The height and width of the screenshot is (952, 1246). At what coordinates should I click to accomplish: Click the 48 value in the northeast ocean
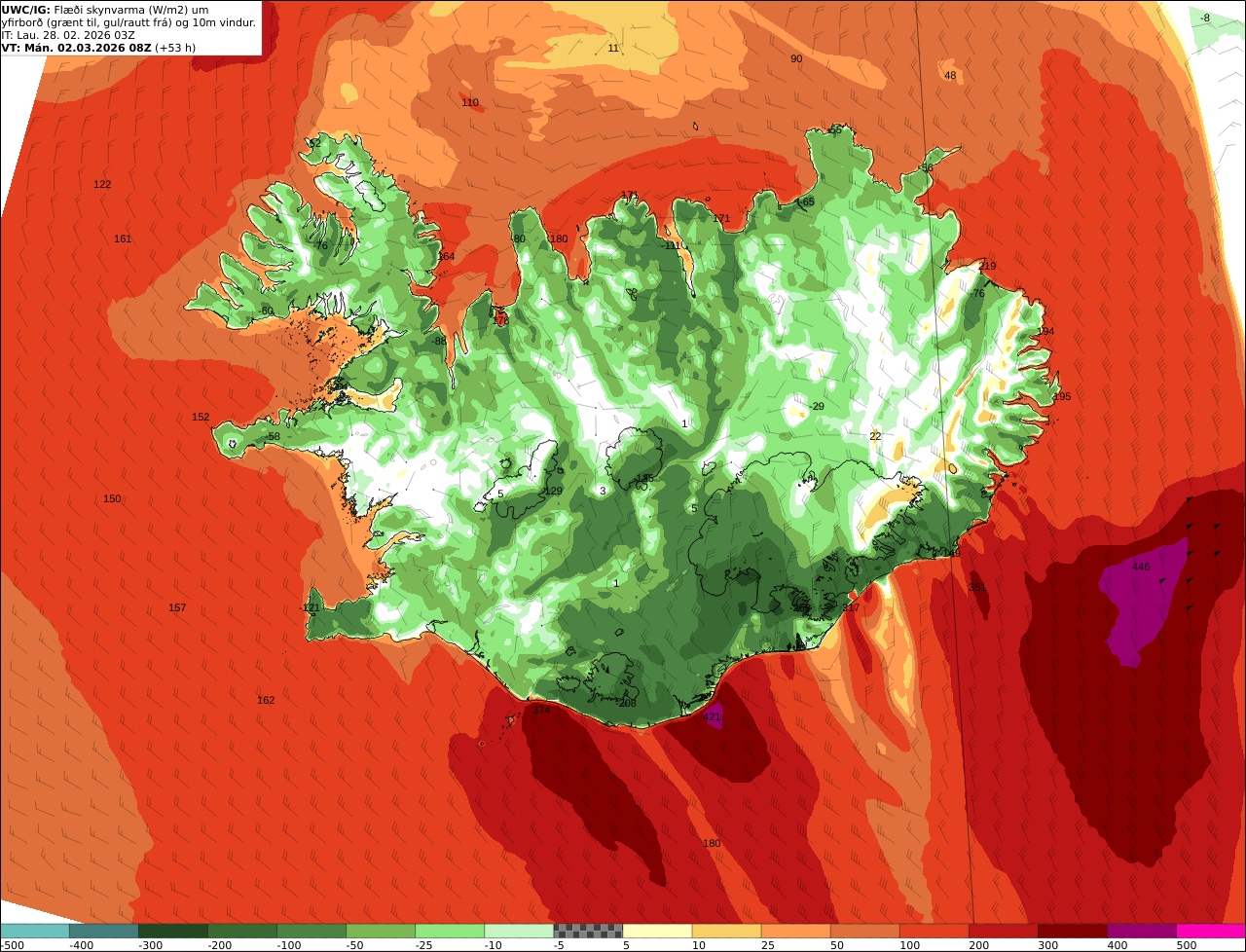click(950, 76)
